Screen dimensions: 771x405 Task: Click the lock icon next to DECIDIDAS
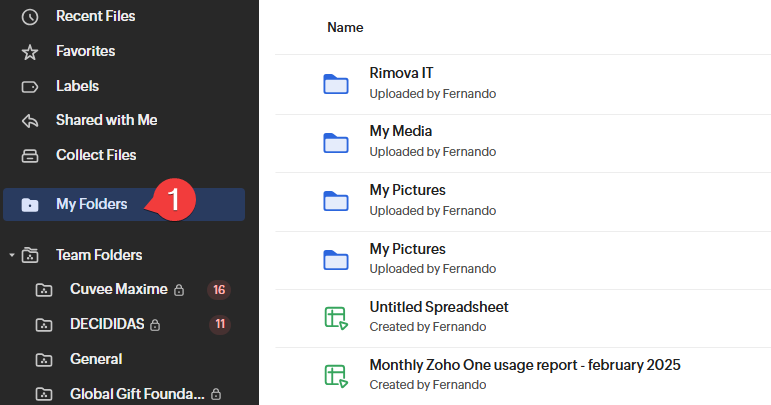(x=156, y=325)
